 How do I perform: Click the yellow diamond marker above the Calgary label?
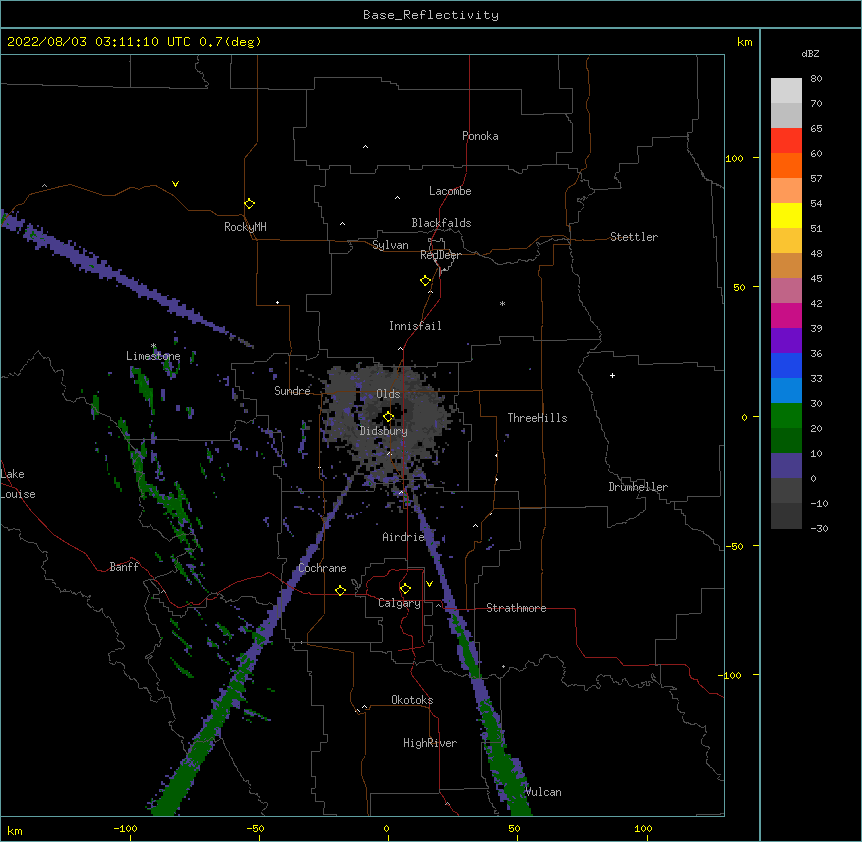[405, 589]
